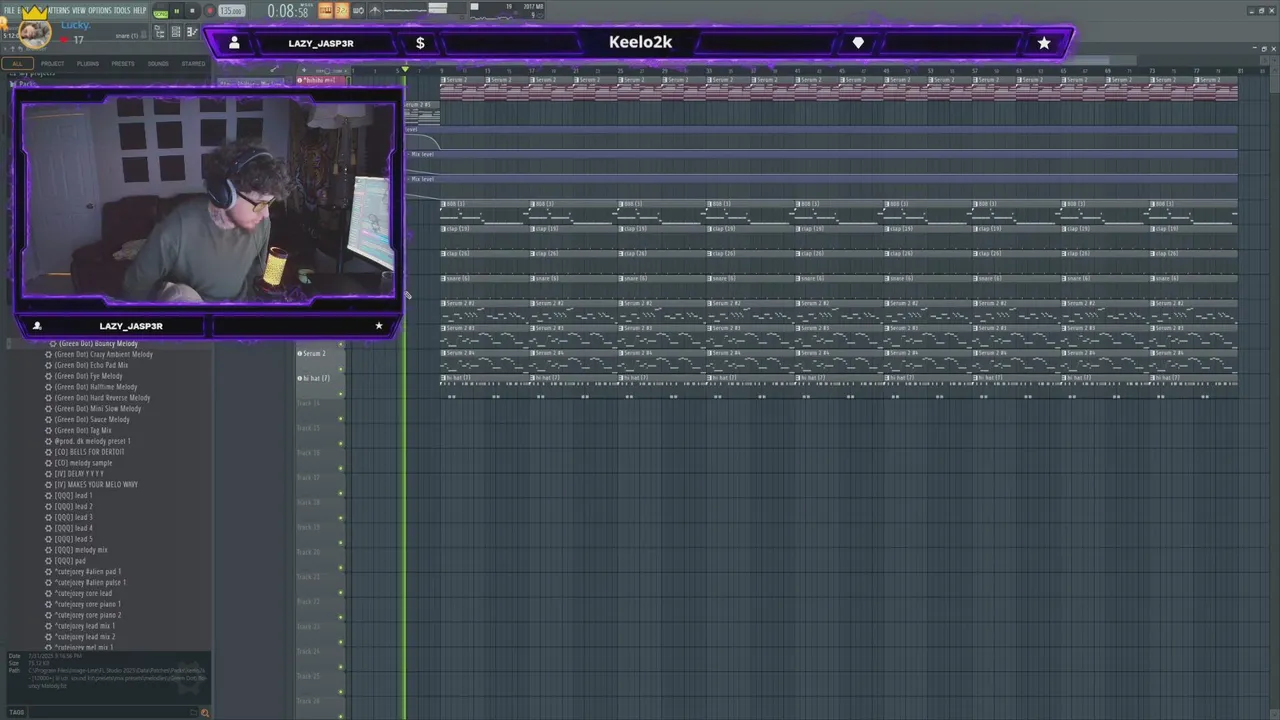Switch to the PRESETS browser tab
The image size is (1280, 720).
pos(123,63)
